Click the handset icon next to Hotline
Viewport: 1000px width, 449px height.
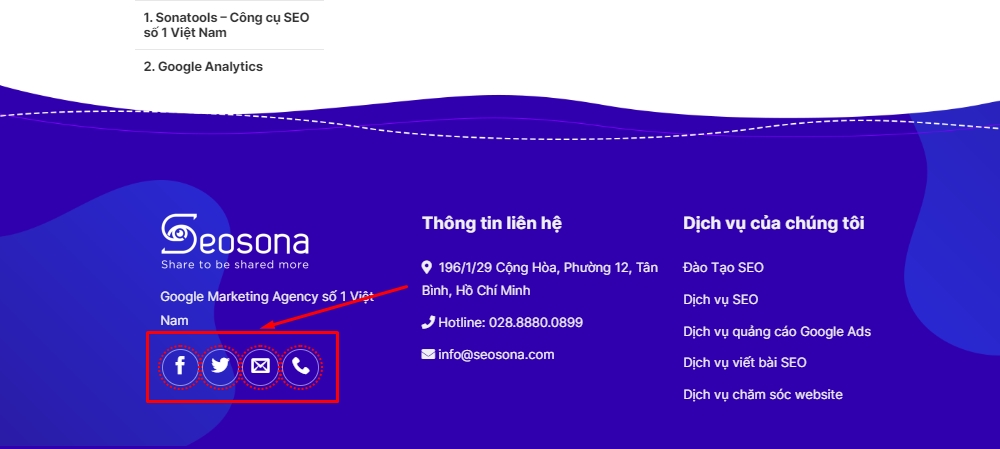[x=428, y=323]
